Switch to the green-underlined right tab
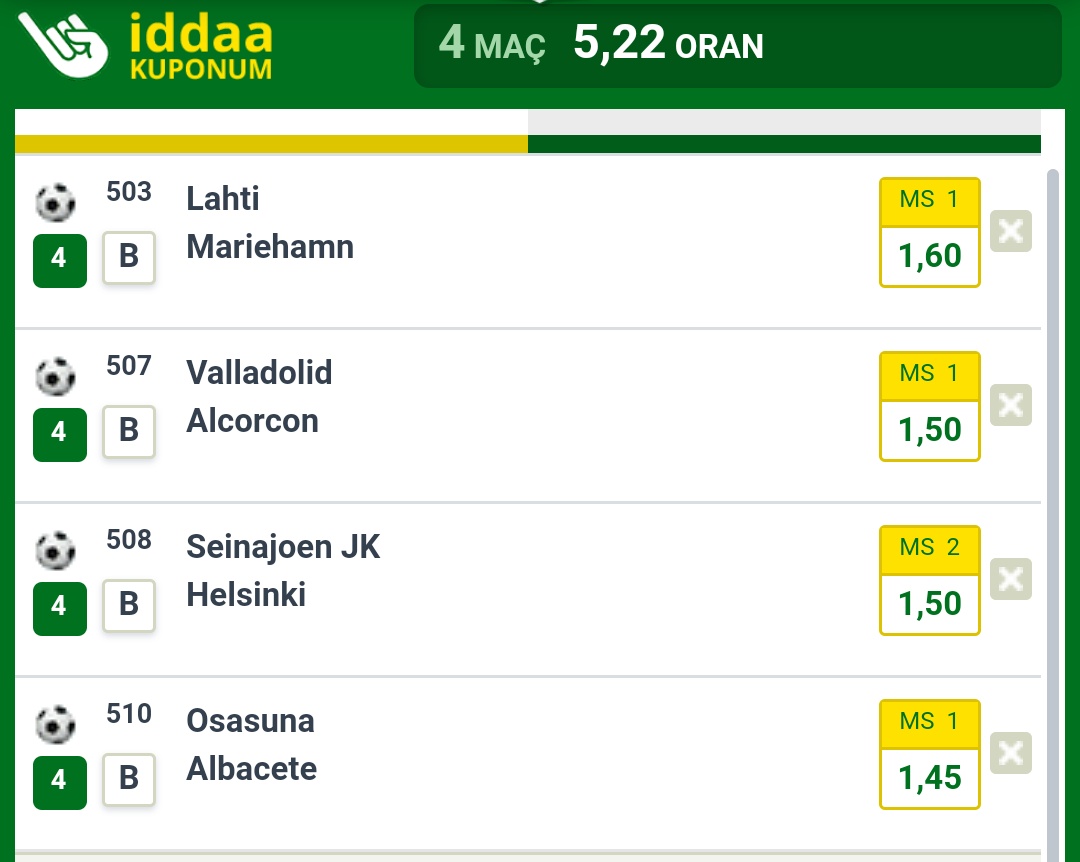 pos(785,131)
